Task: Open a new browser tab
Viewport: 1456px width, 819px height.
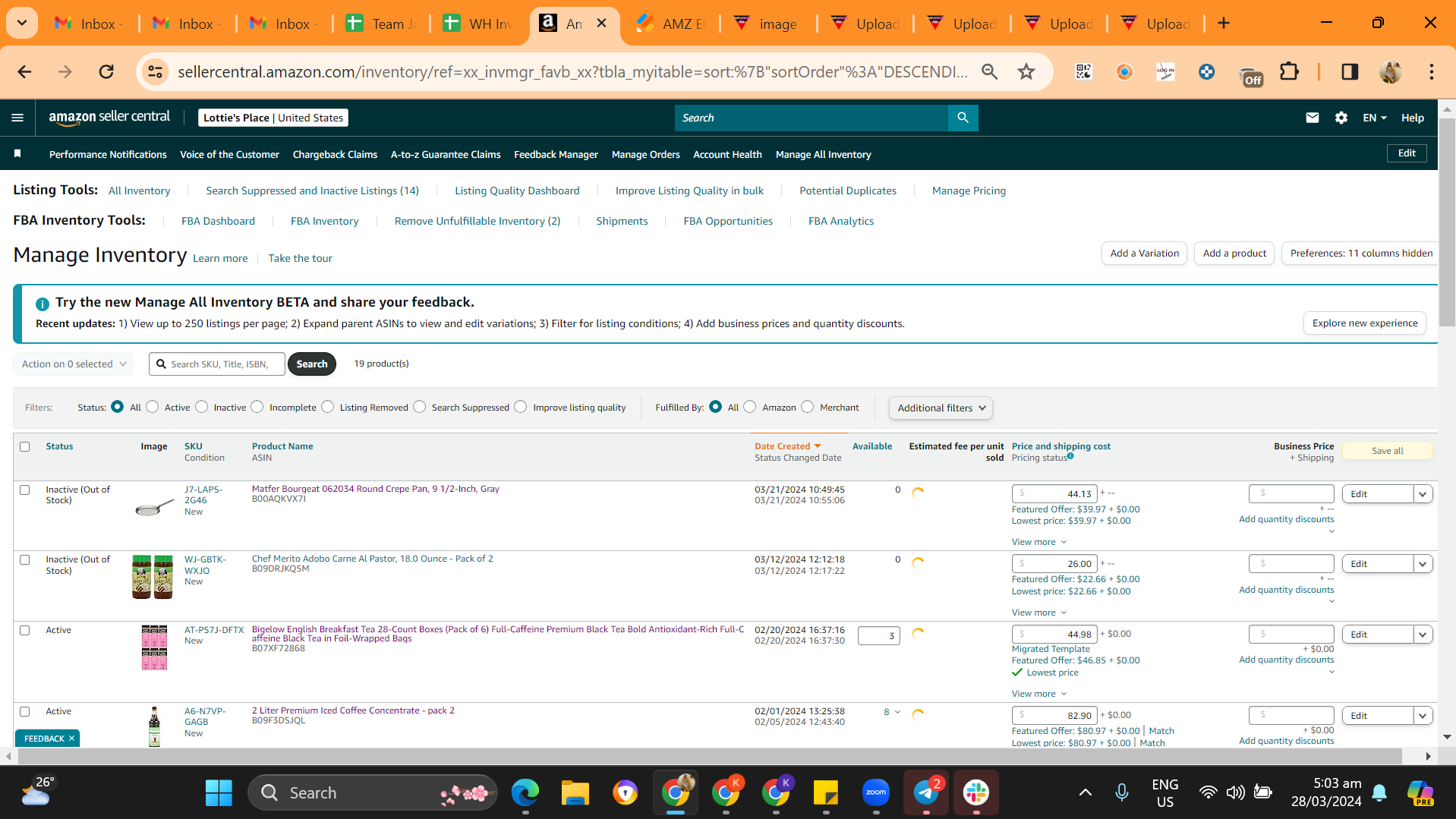Action: 1224,24
